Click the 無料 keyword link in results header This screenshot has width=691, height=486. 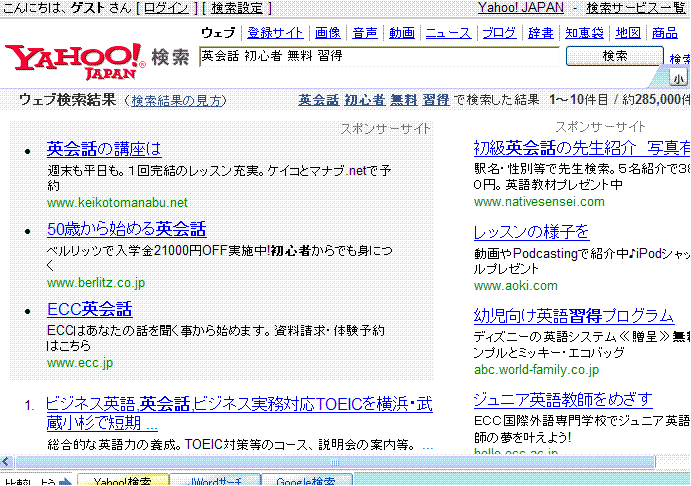click(404, 100)
